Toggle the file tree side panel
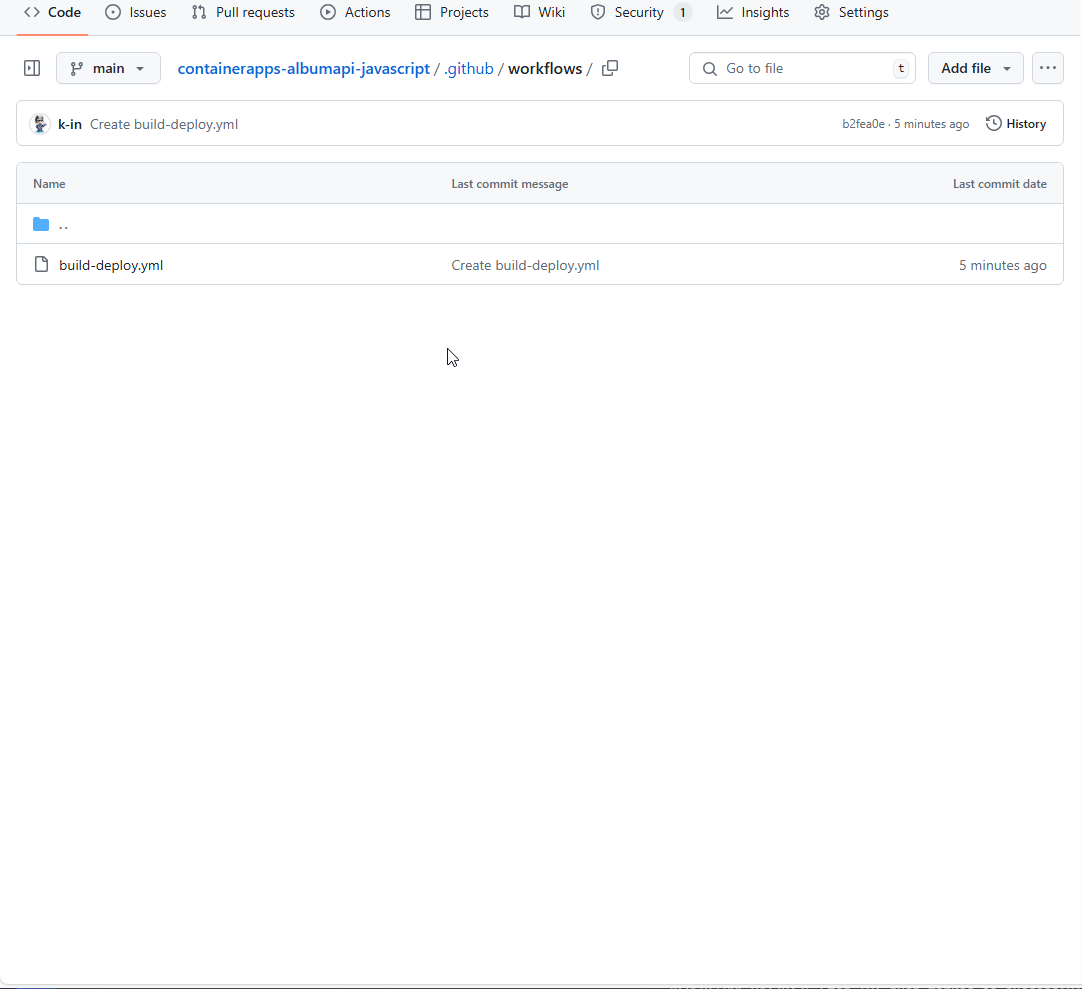Viewport: 1082px width, 989px height. click(x=32, y=68)
